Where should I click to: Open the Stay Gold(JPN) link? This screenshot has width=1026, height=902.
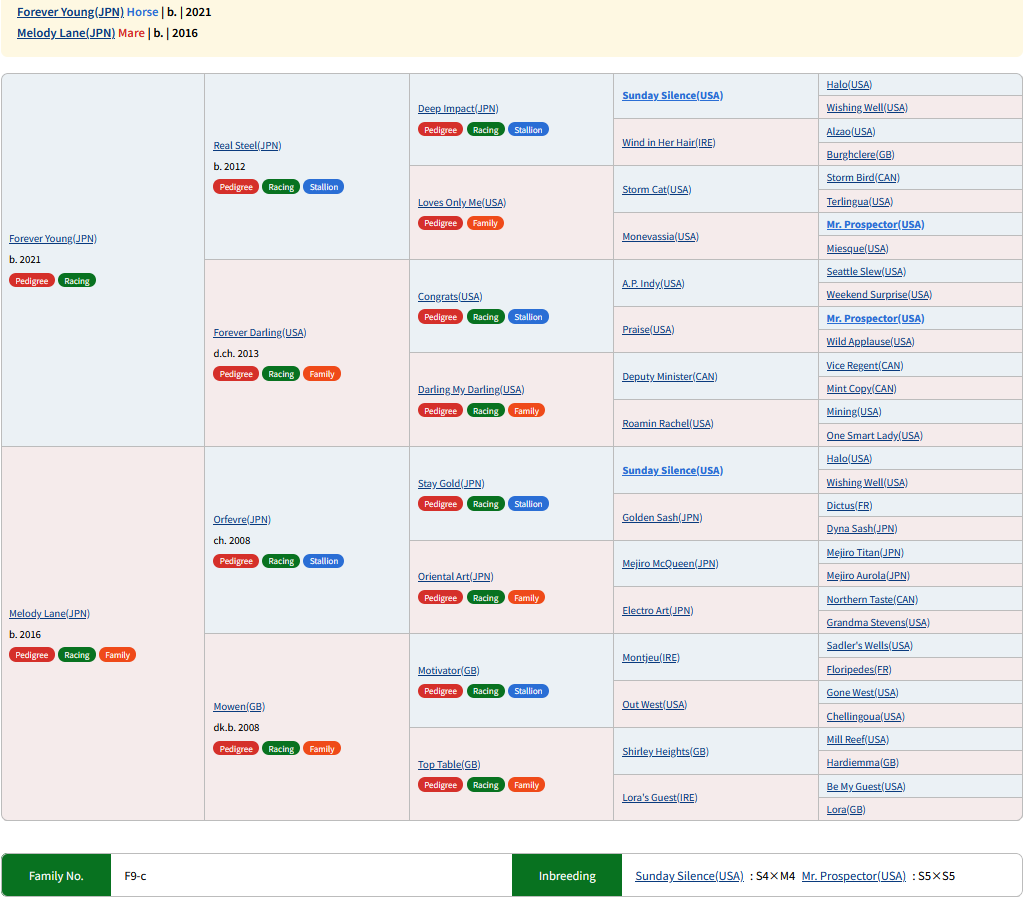[451, 484]
